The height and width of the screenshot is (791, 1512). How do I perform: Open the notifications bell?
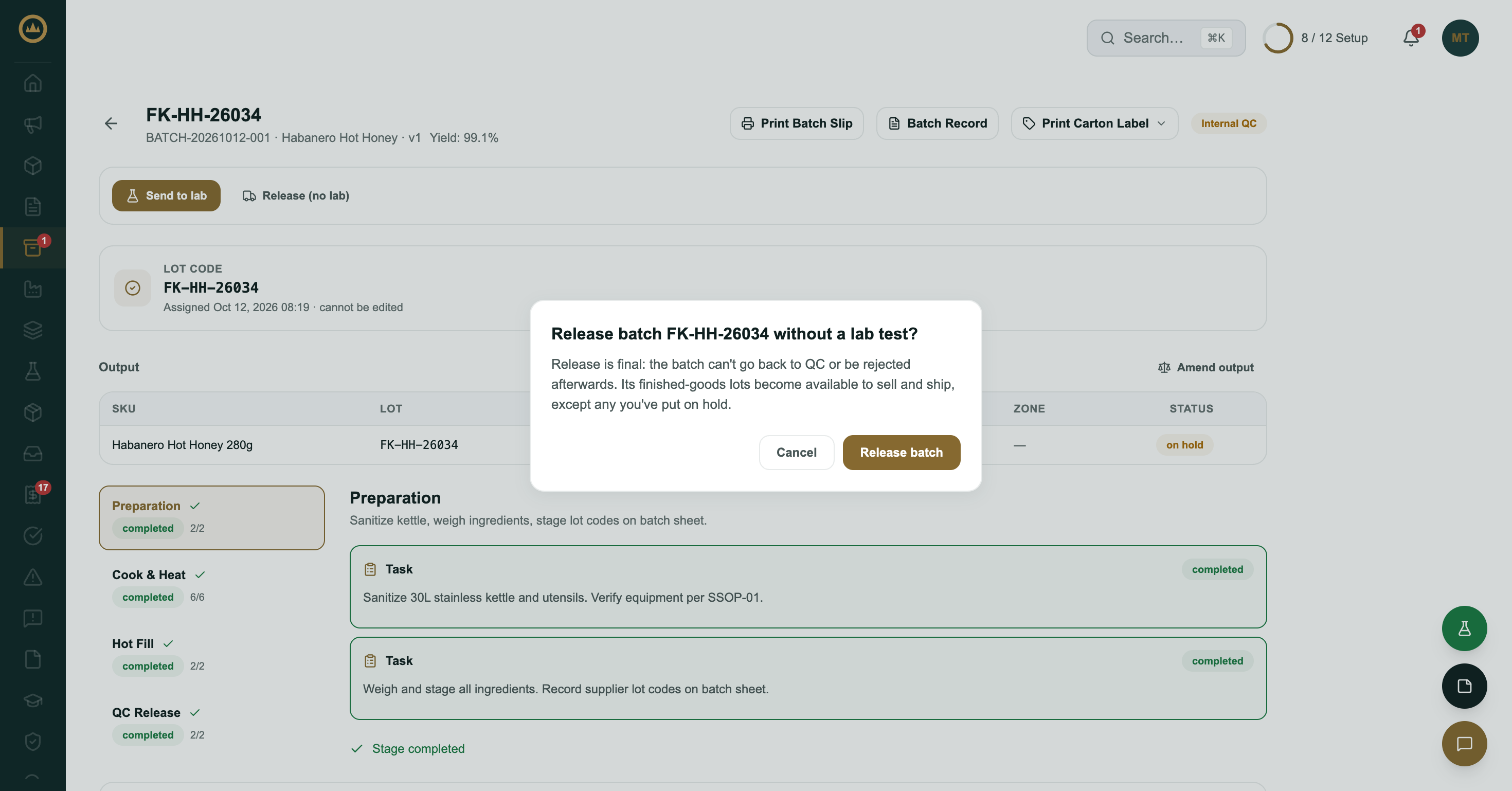[1411, 38]
